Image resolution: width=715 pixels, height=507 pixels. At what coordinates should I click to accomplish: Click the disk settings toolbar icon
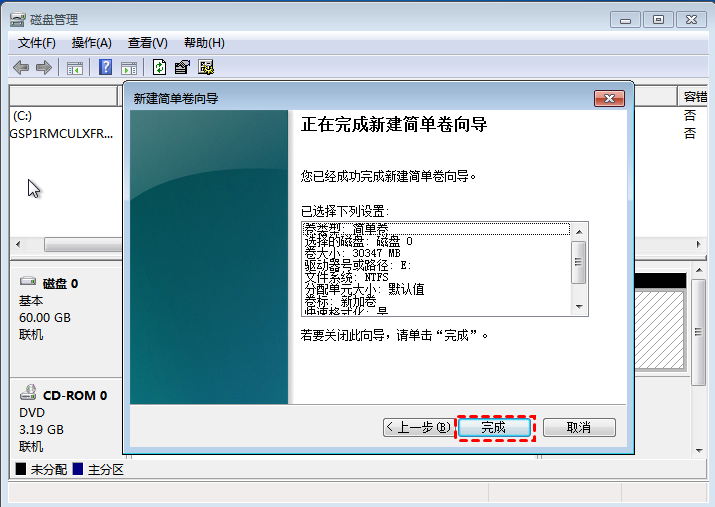(x=206, y=67)
